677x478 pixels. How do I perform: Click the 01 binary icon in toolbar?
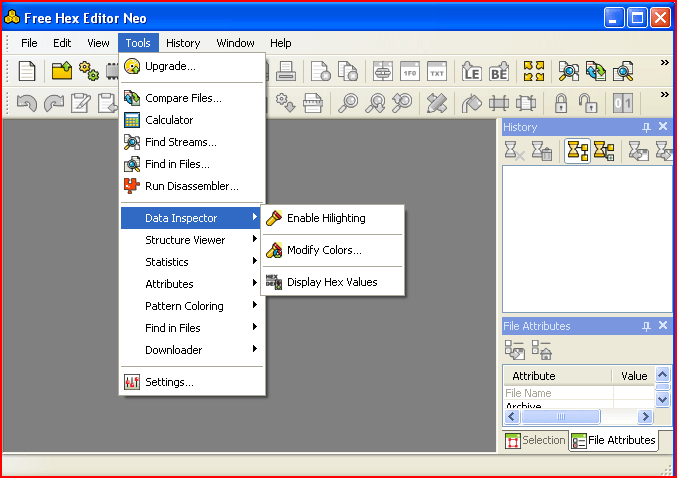pos(623,103)
